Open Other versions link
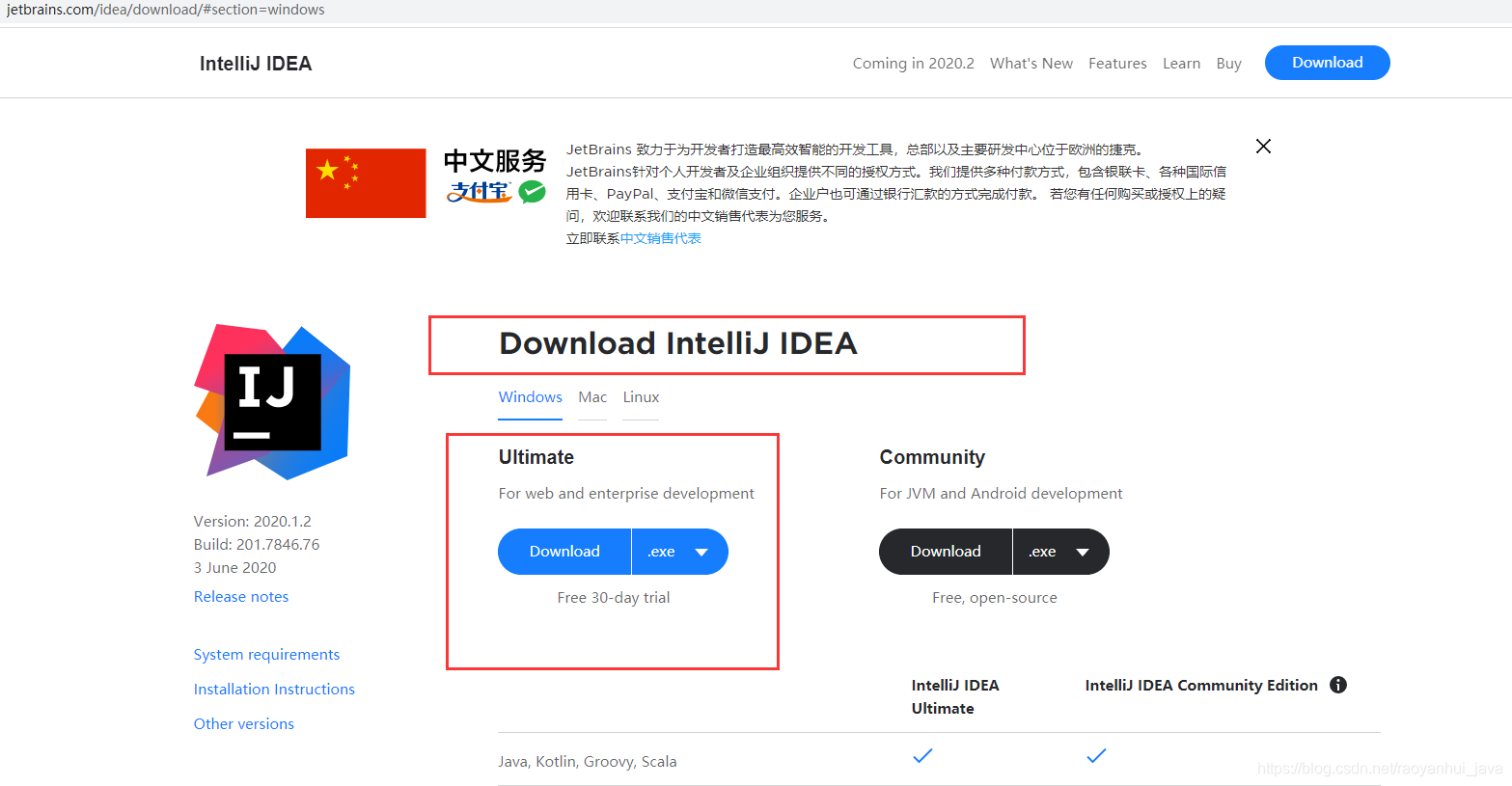 pyautogui.click(x=244, y=724)
